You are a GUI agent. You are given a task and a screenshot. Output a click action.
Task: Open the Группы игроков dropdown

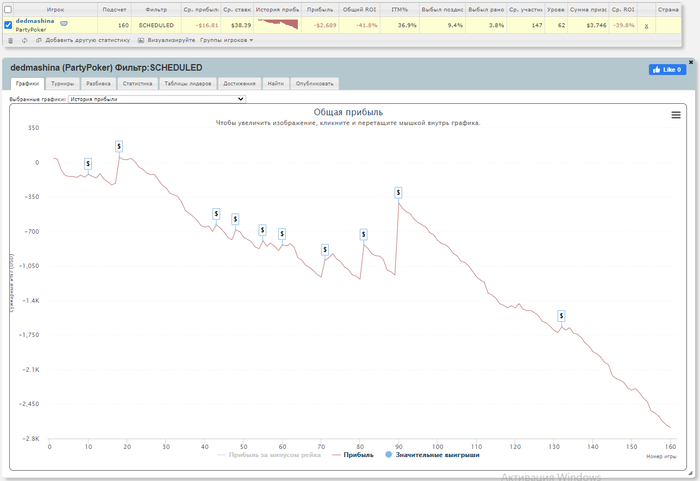[226, 40]
